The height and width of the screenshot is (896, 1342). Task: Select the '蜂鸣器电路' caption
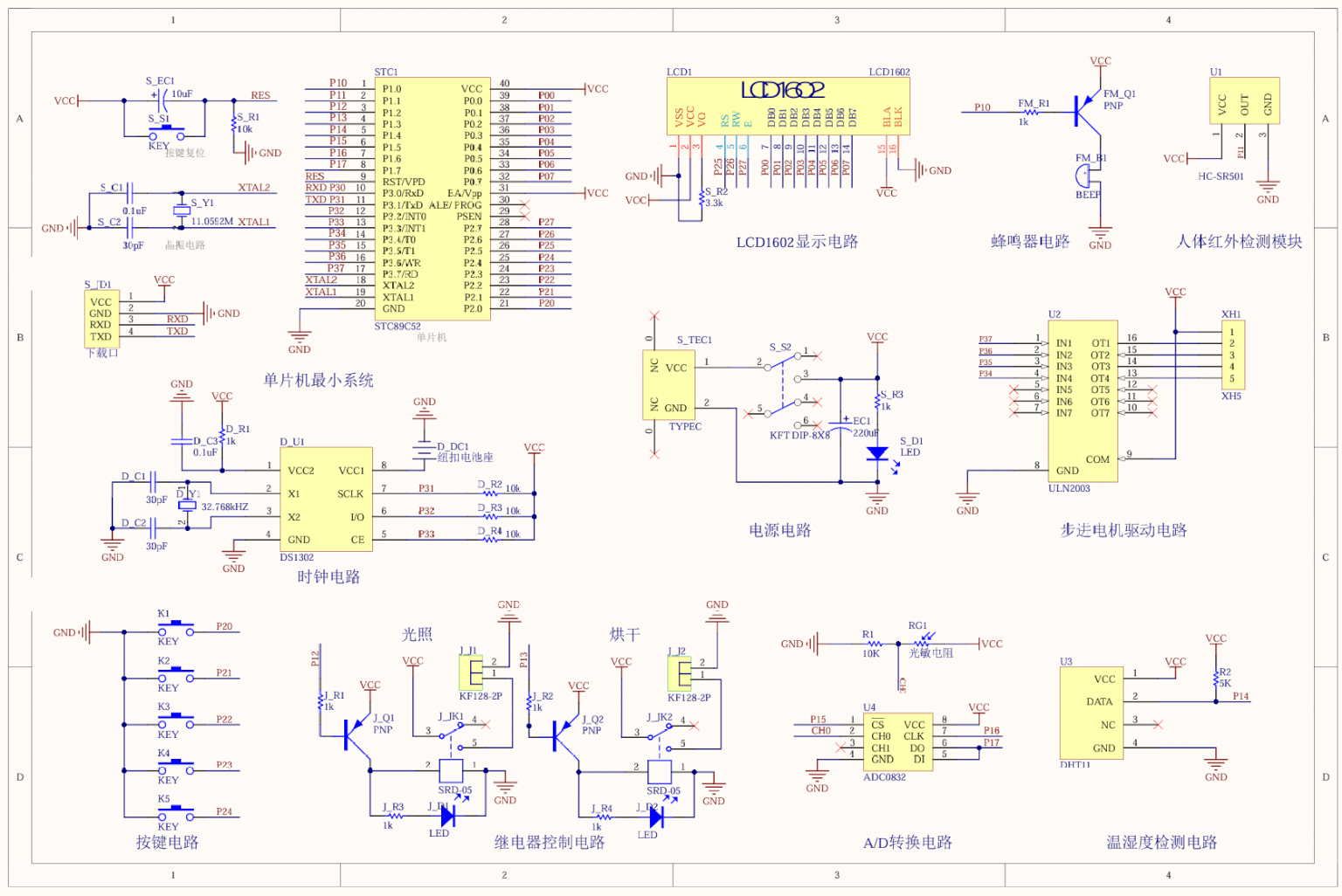pos(1030,241)
